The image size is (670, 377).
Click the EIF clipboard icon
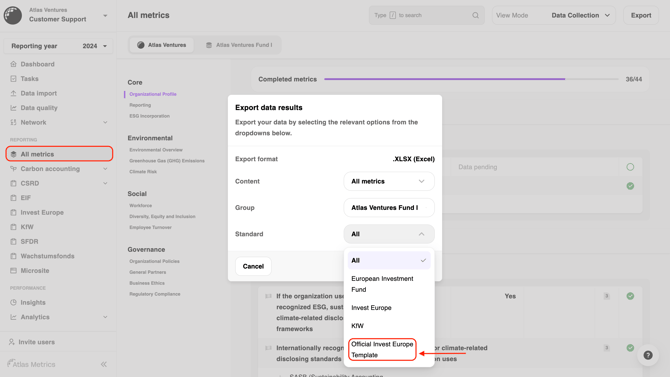[x=13, y=198]
